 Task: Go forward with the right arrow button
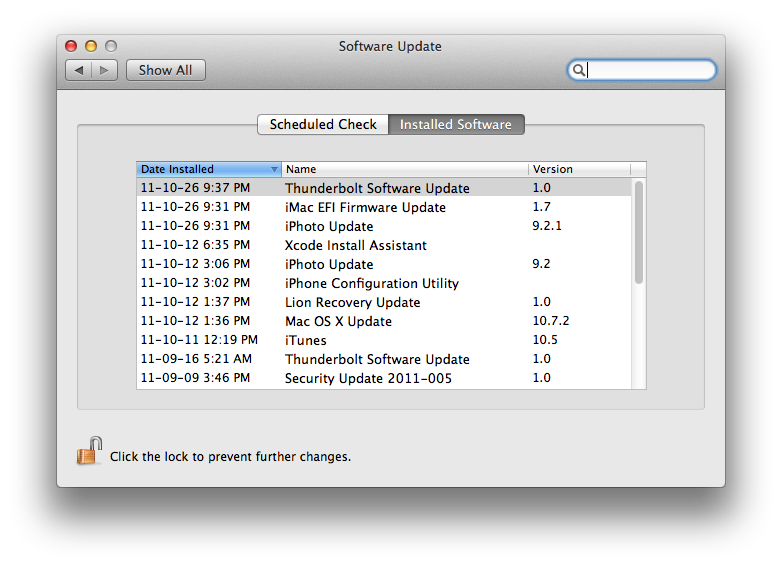[x=104, y=70]
